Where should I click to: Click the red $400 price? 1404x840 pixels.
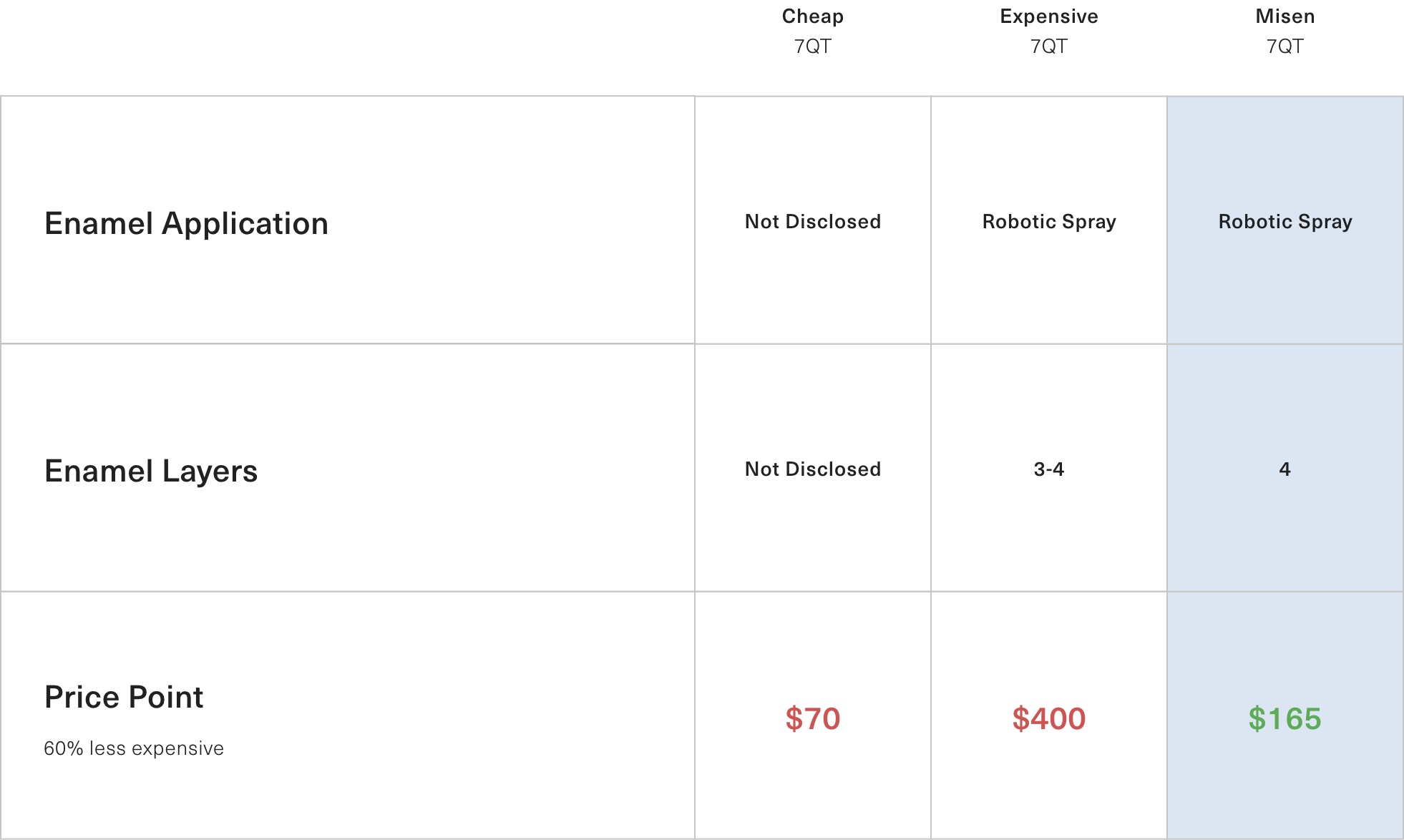[1049, 718]
